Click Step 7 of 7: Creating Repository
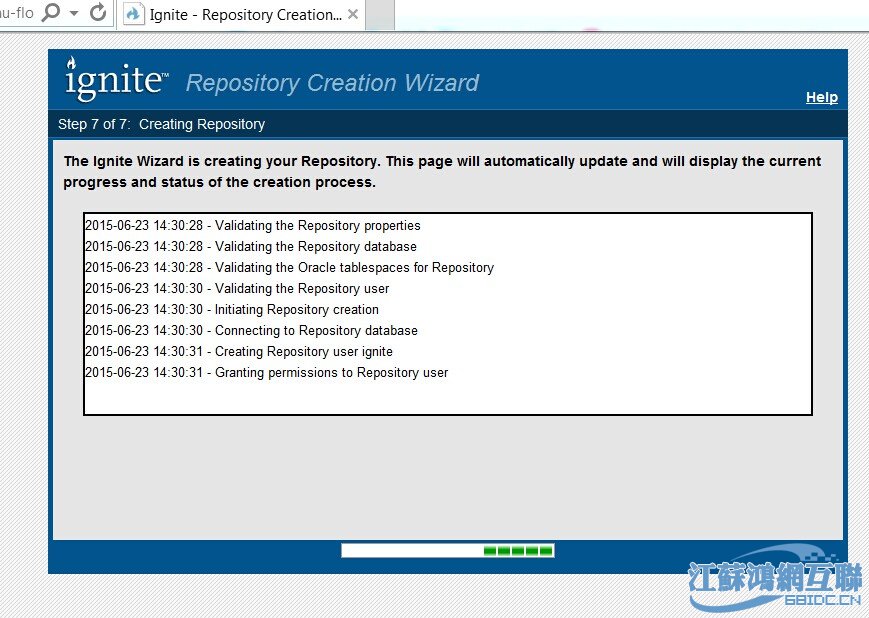869x618 pixels. click(161, 124)
